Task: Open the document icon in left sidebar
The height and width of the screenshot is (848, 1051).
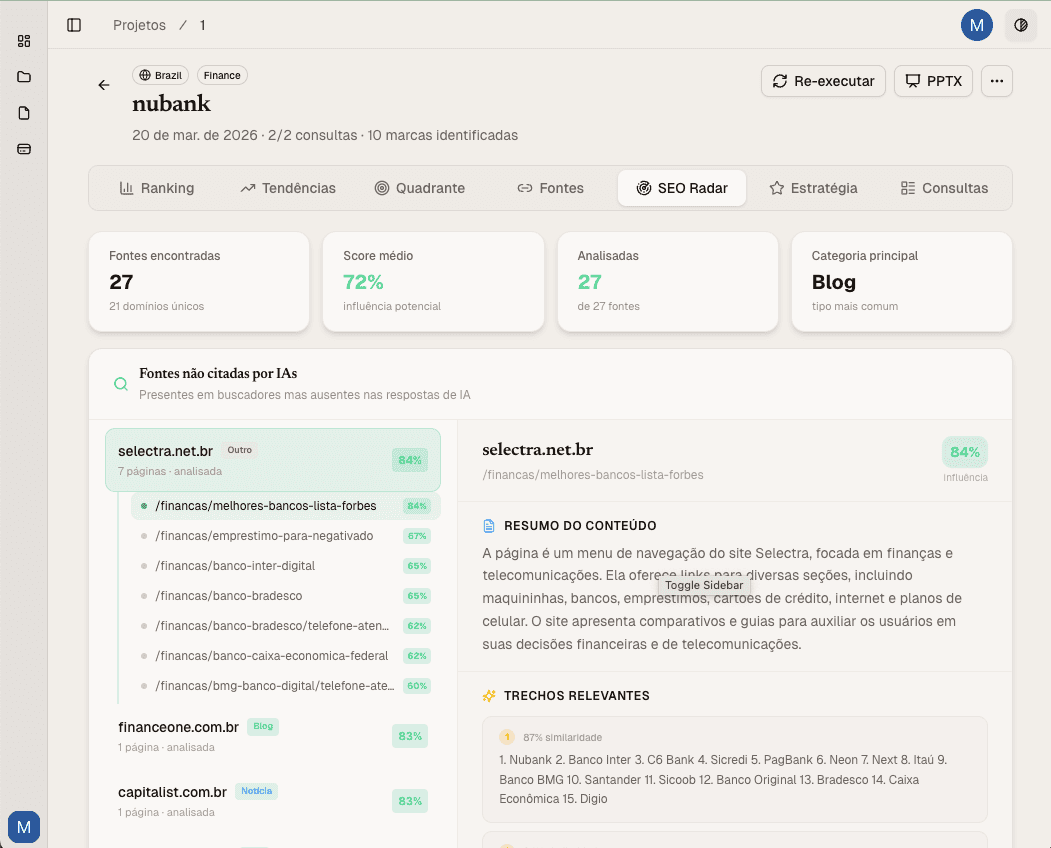Action: (x=23, y=113)
